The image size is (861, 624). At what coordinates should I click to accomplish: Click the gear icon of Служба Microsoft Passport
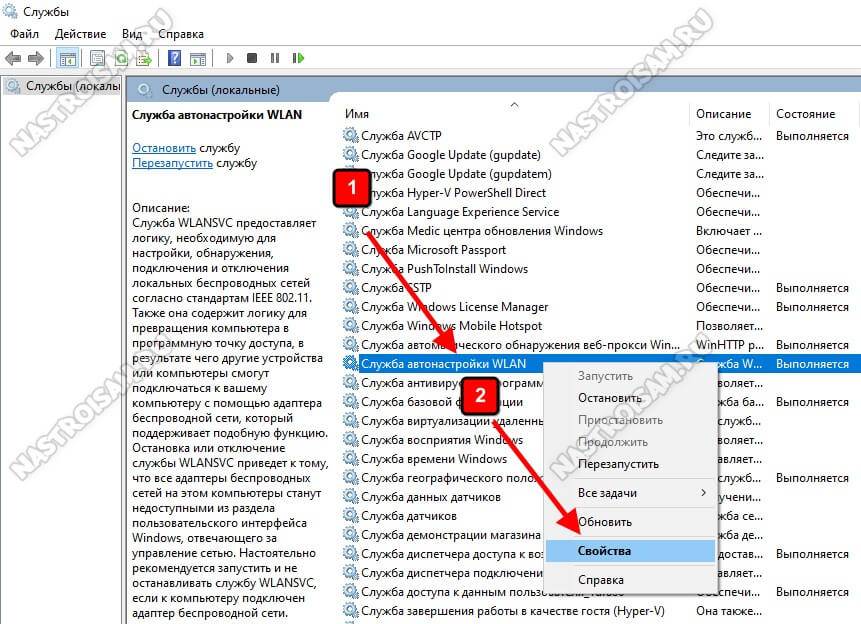[x=350, y=249]
